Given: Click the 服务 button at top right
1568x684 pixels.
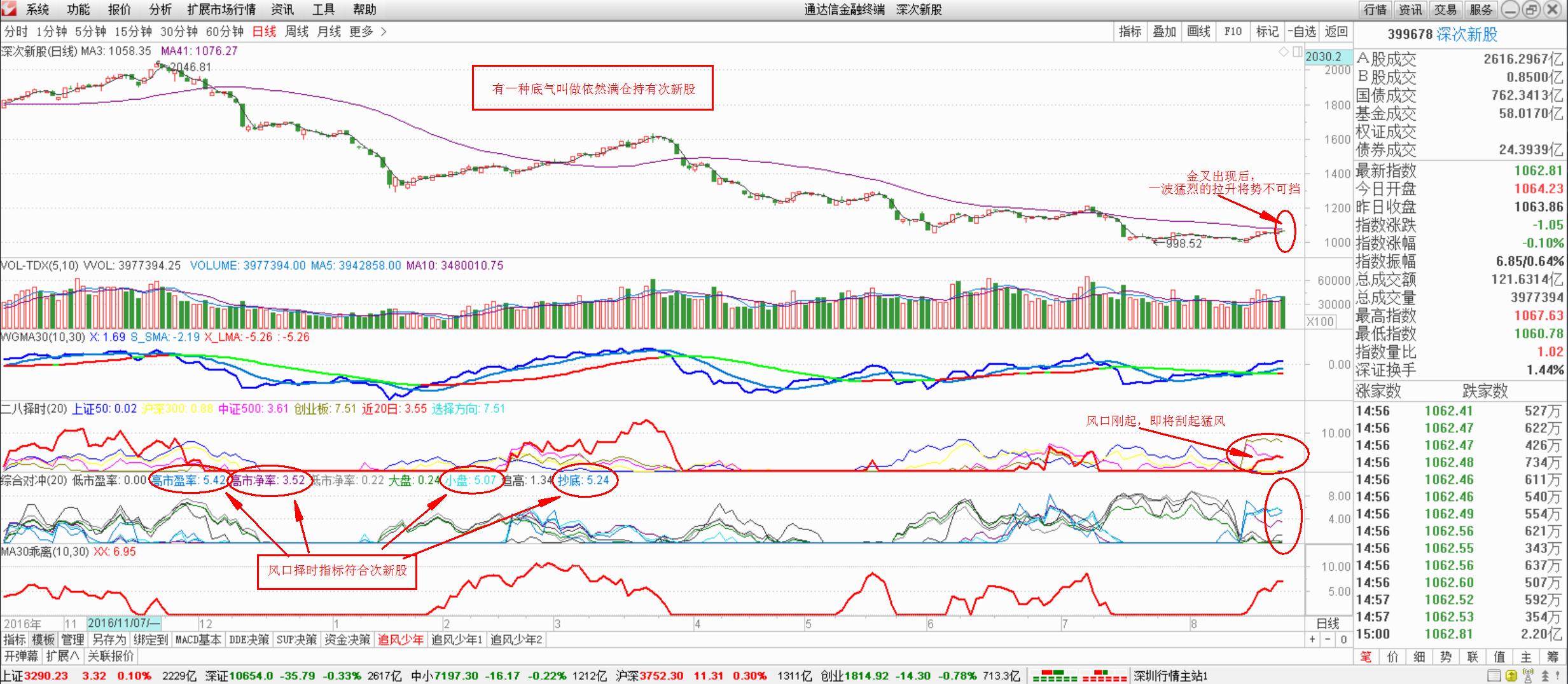Looking at the screenshot, I should pos(1481,10).
